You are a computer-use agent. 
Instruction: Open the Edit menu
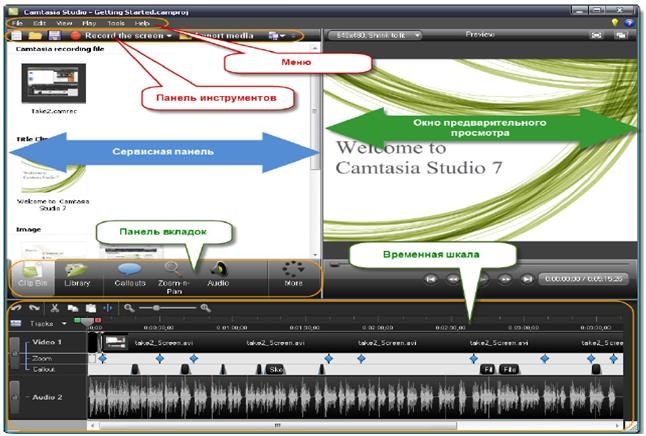tap(40, 23)
